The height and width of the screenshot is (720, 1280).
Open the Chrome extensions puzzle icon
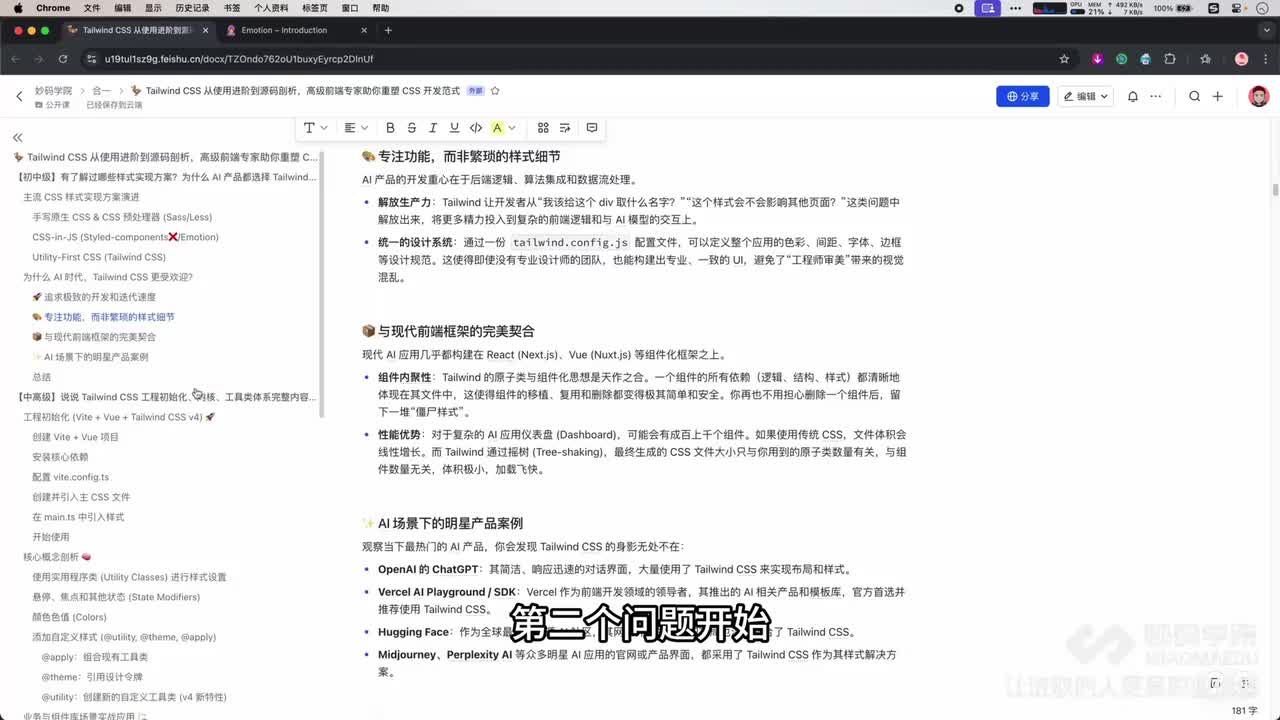pos(1170,59)
